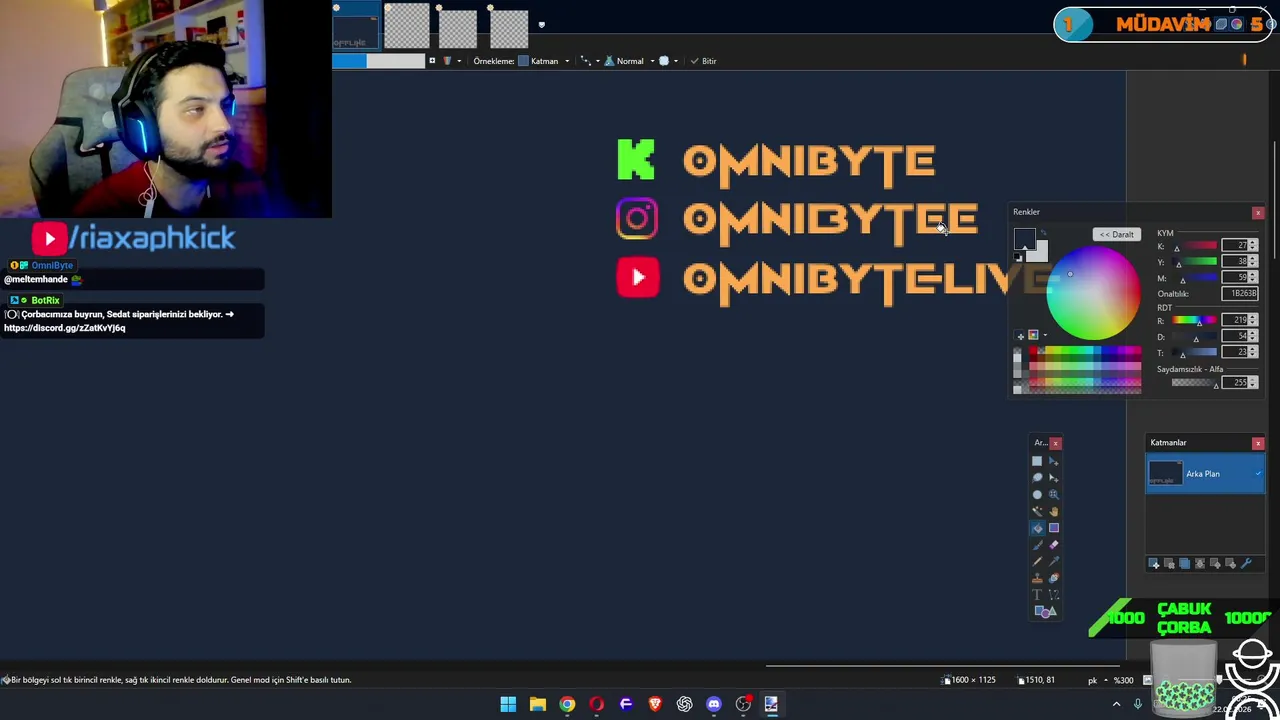This screenshot has height=720, width=1280.
Task: Select the Color Picker eyedropper tool
Action: coord(1053,561)
